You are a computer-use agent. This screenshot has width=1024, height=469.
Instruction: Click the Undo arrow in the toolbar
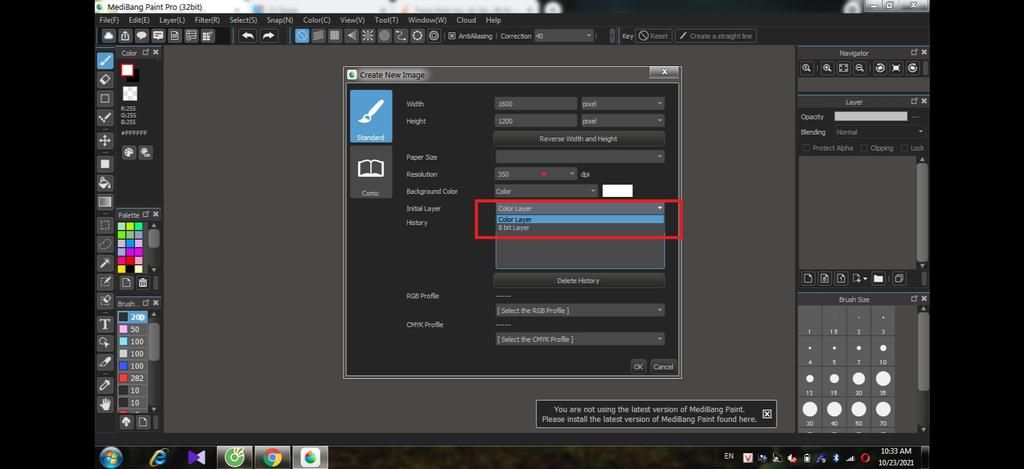coord(248,36)
